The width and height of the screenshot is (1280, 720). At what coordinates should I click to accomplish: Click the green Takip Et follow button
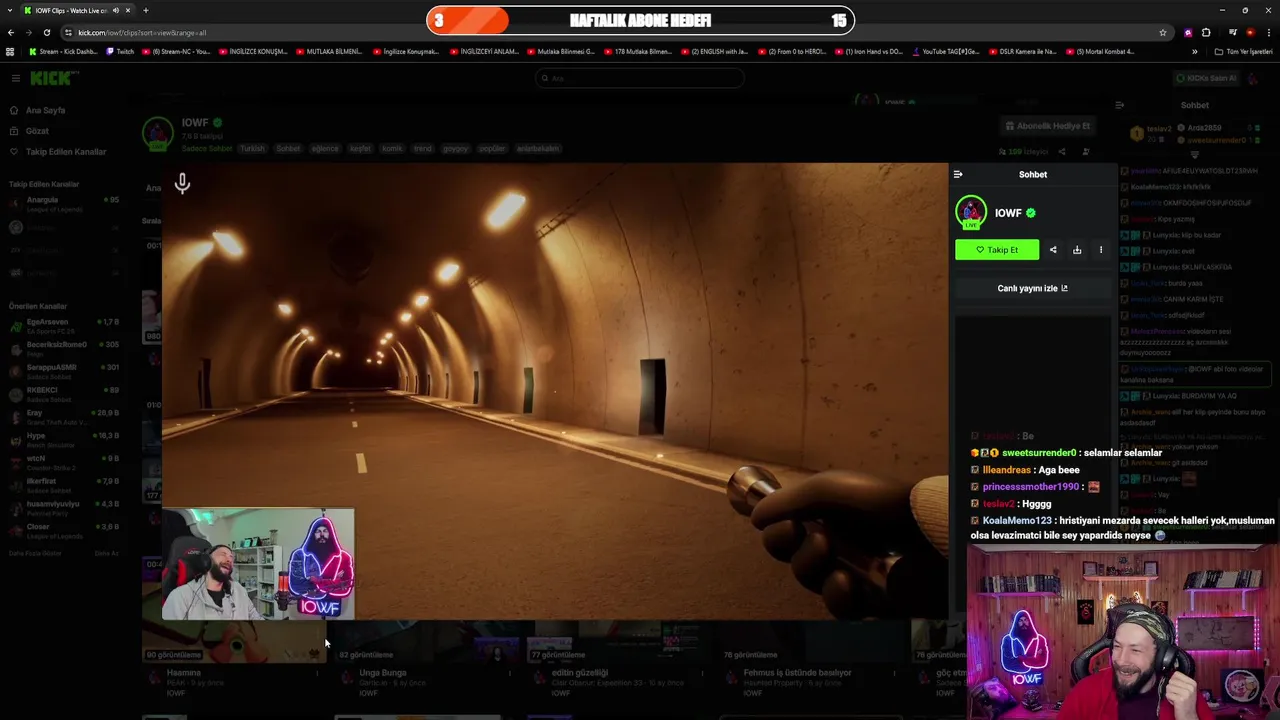[997, 250]
